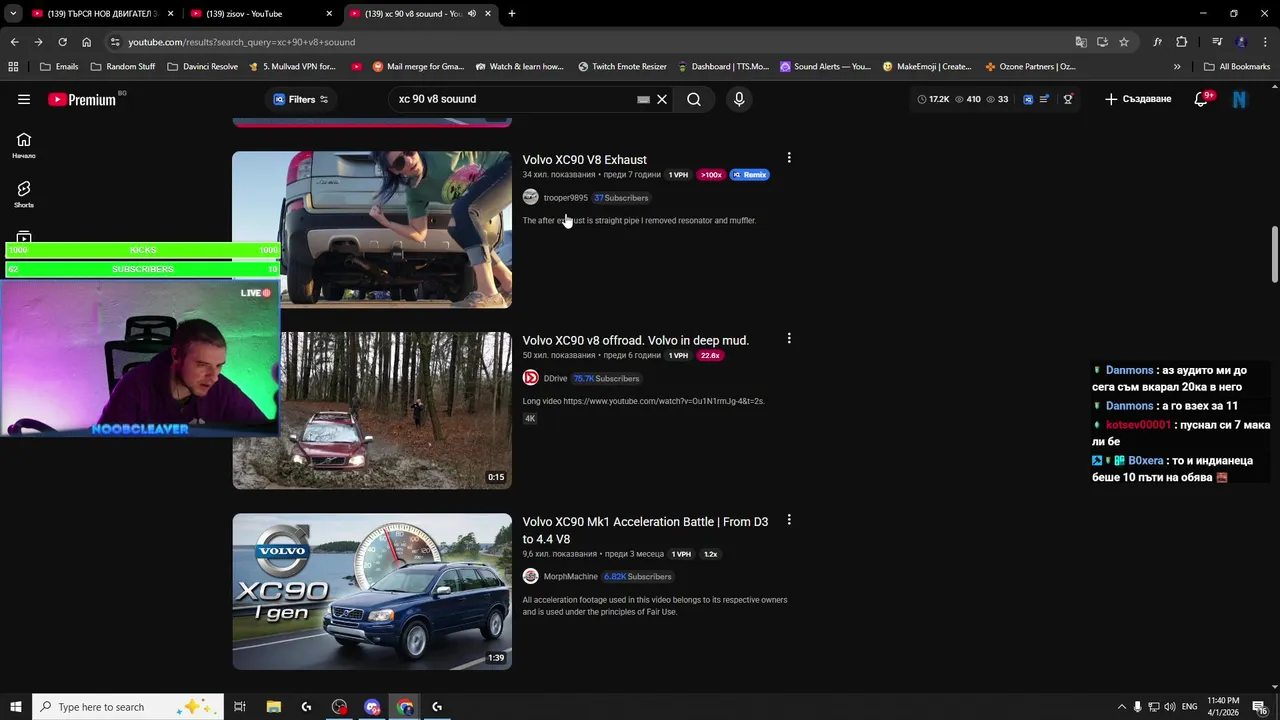The height and width of the screenshot is (720, 1280).
Task: Click the Windows taskbar search box
Action: point(128,707)
